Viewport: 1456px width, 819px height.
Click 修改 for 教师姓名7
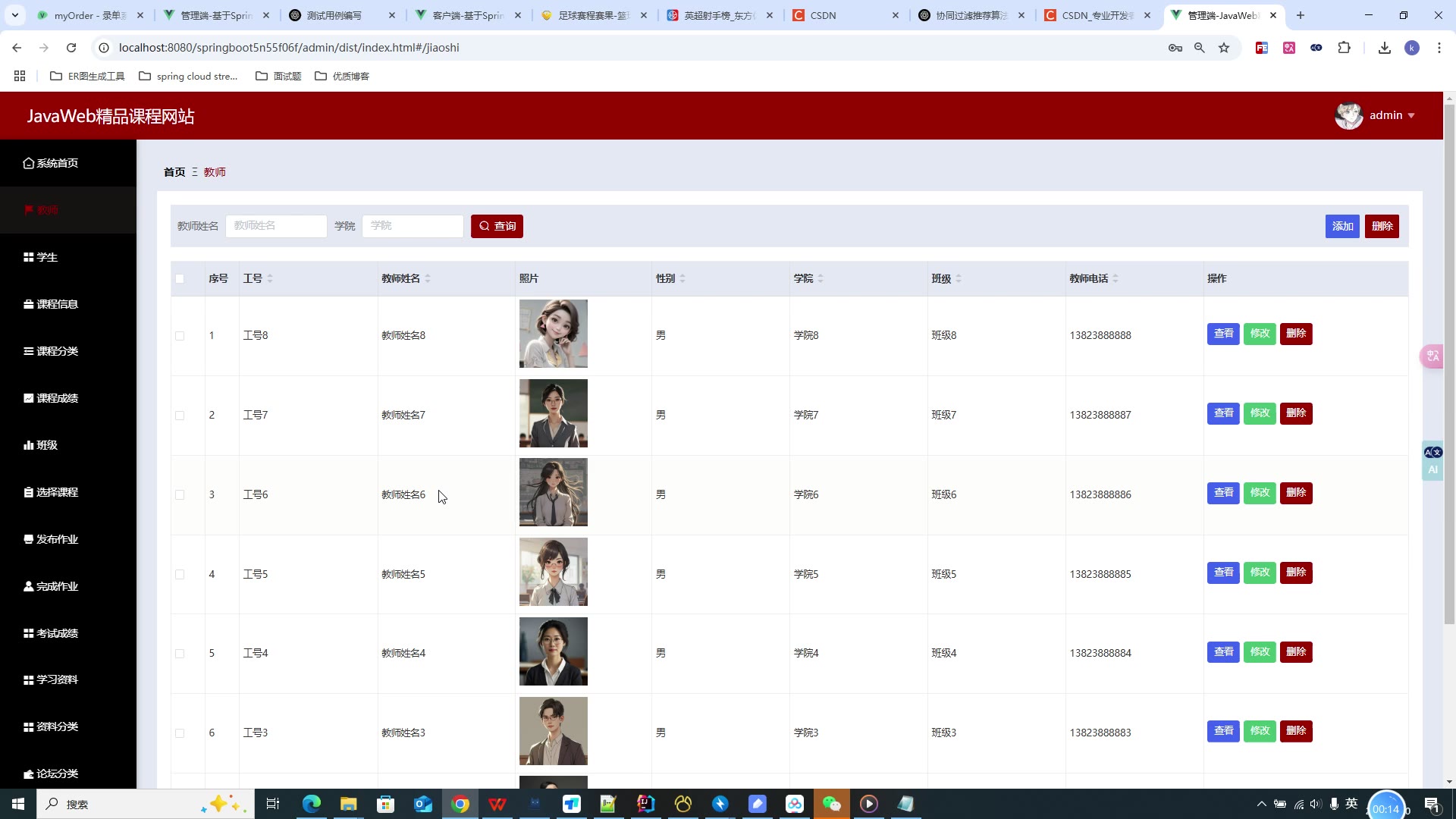coord(1260,413)
